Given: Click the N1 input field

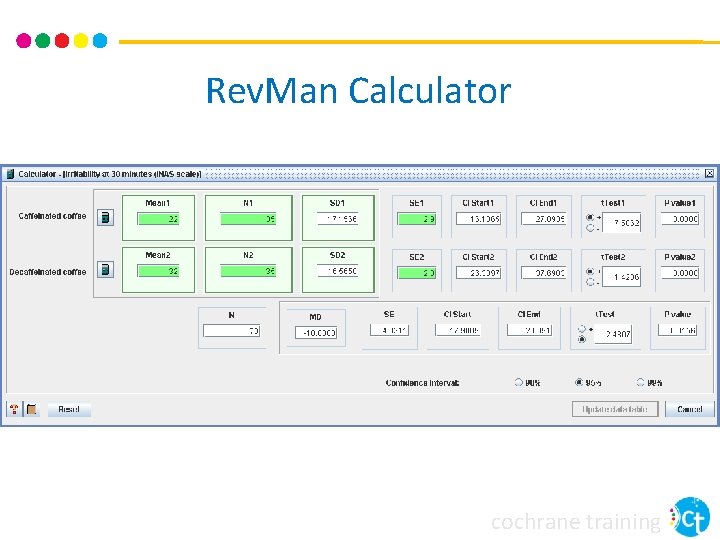Looking at the screenshot, I should (x=248, y=219).
